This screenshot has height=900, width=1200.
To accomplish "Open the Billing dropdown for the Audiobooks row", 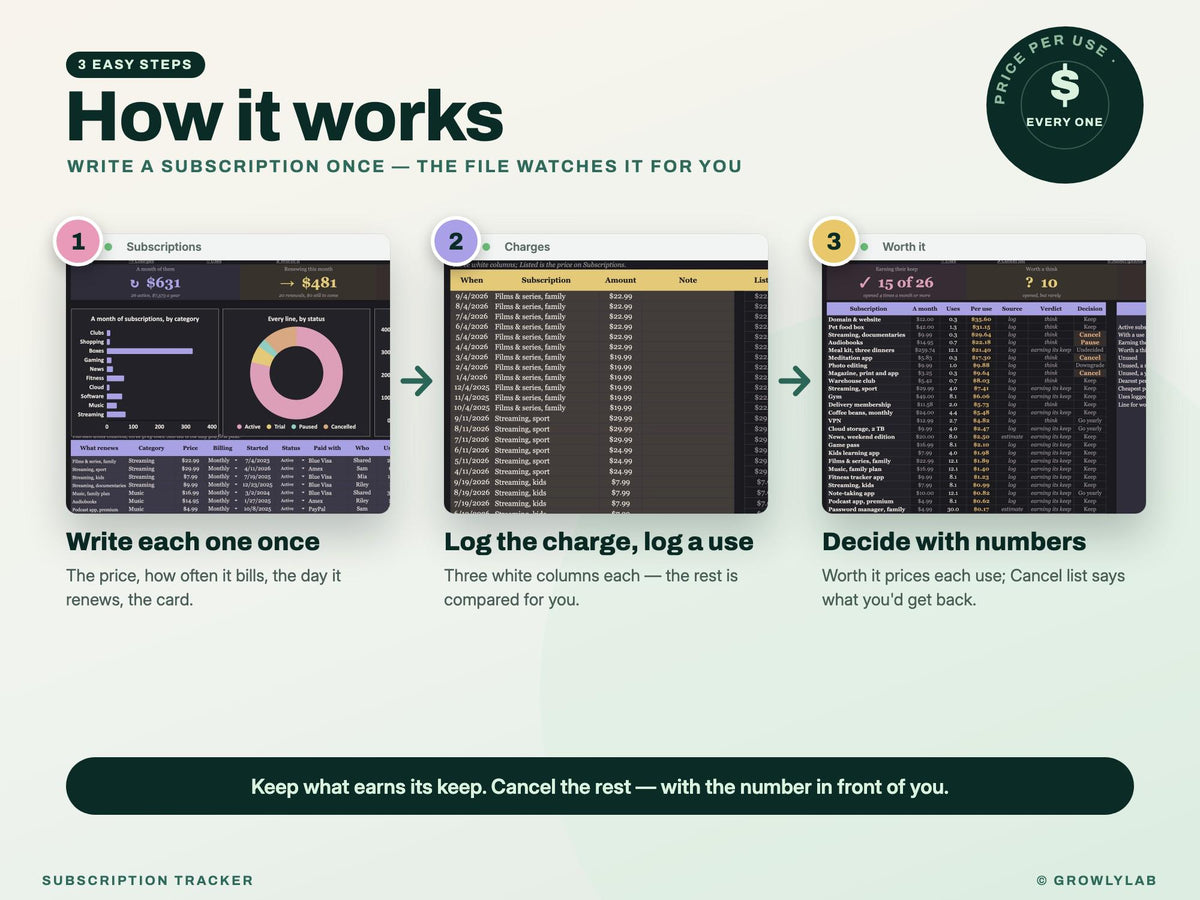I will tap(235, 501).
